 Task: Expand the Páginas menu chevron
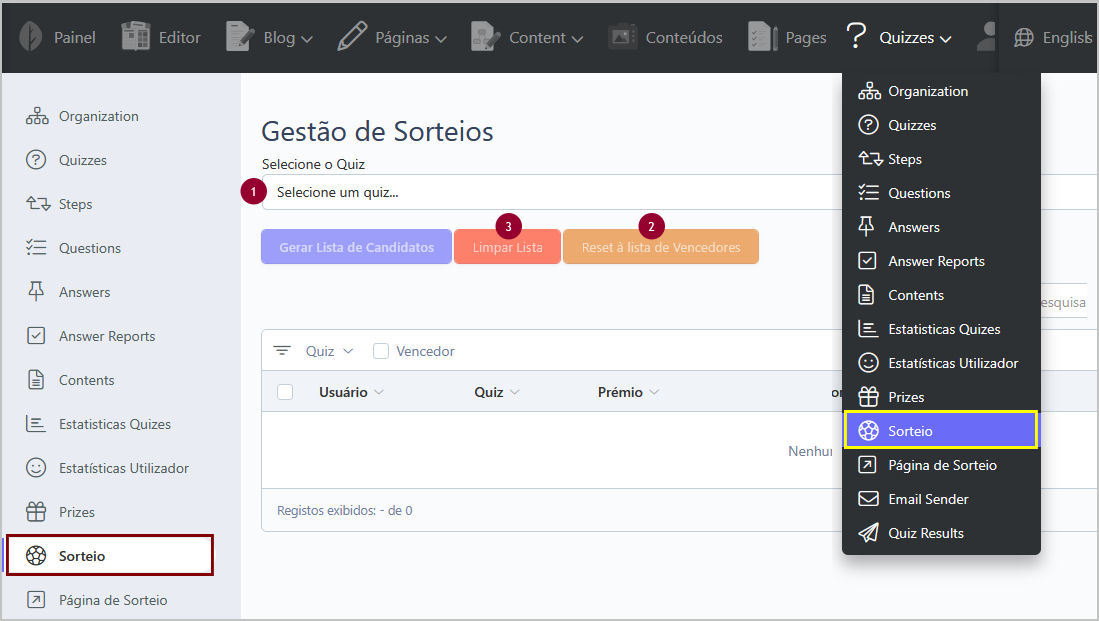[x=441, y=39]
